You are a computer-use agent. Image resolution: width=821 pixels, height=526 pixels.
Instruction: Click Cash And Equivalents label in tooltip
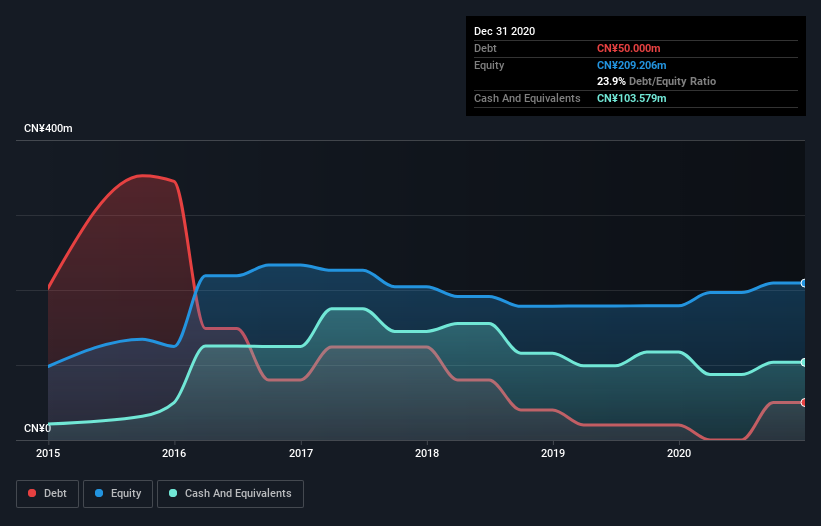pos(527,98)
